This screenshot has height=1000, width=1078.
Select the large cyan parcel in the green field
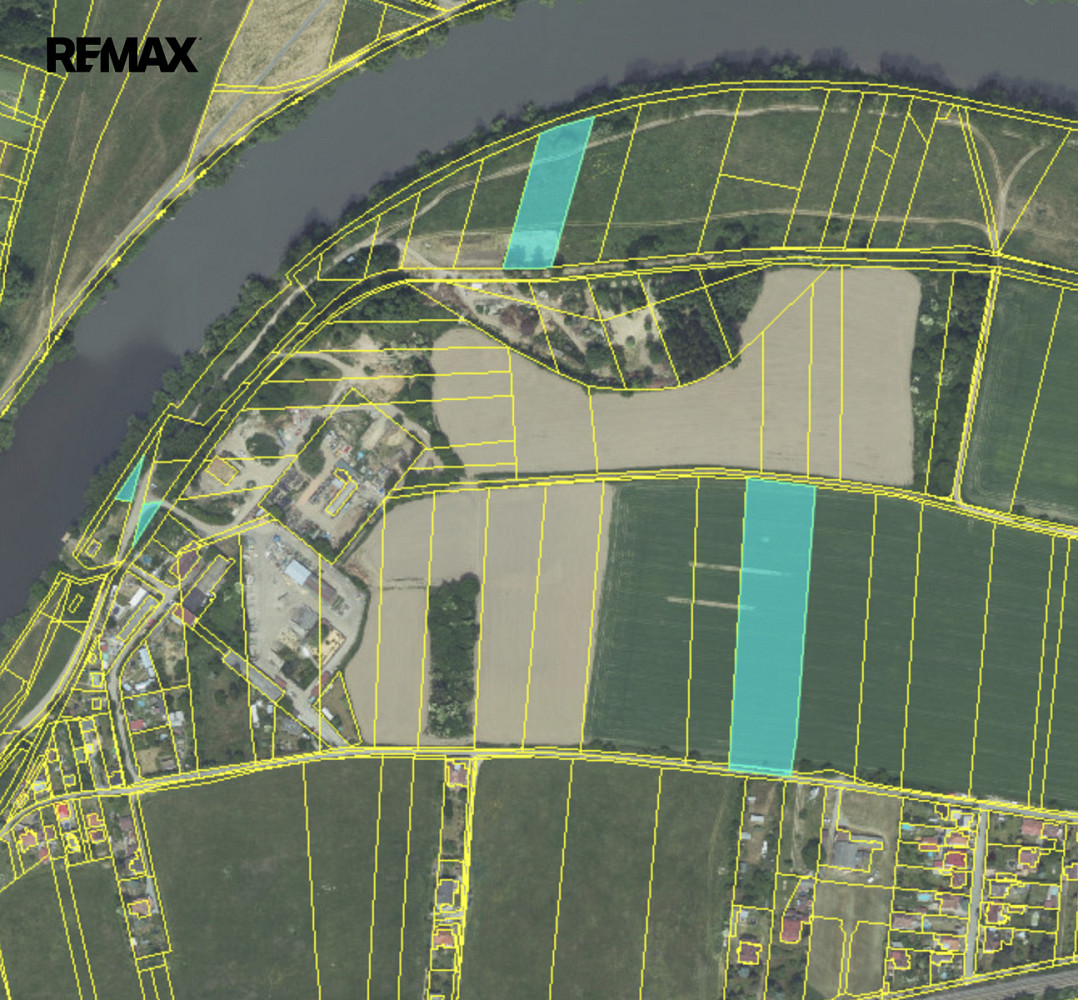[772, 627]
